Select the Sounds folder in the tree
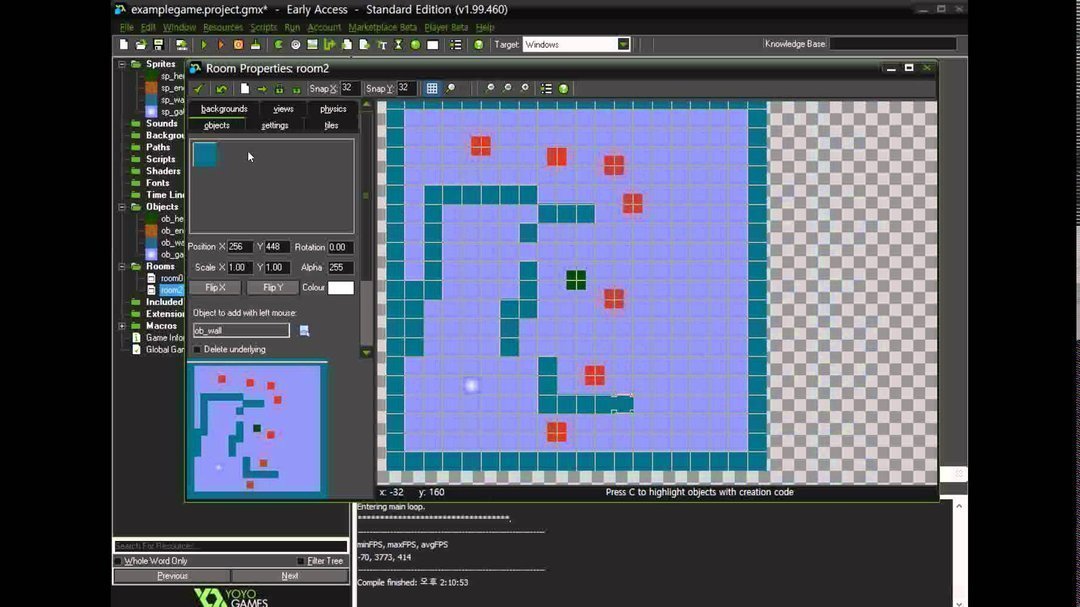 point(161,123)
